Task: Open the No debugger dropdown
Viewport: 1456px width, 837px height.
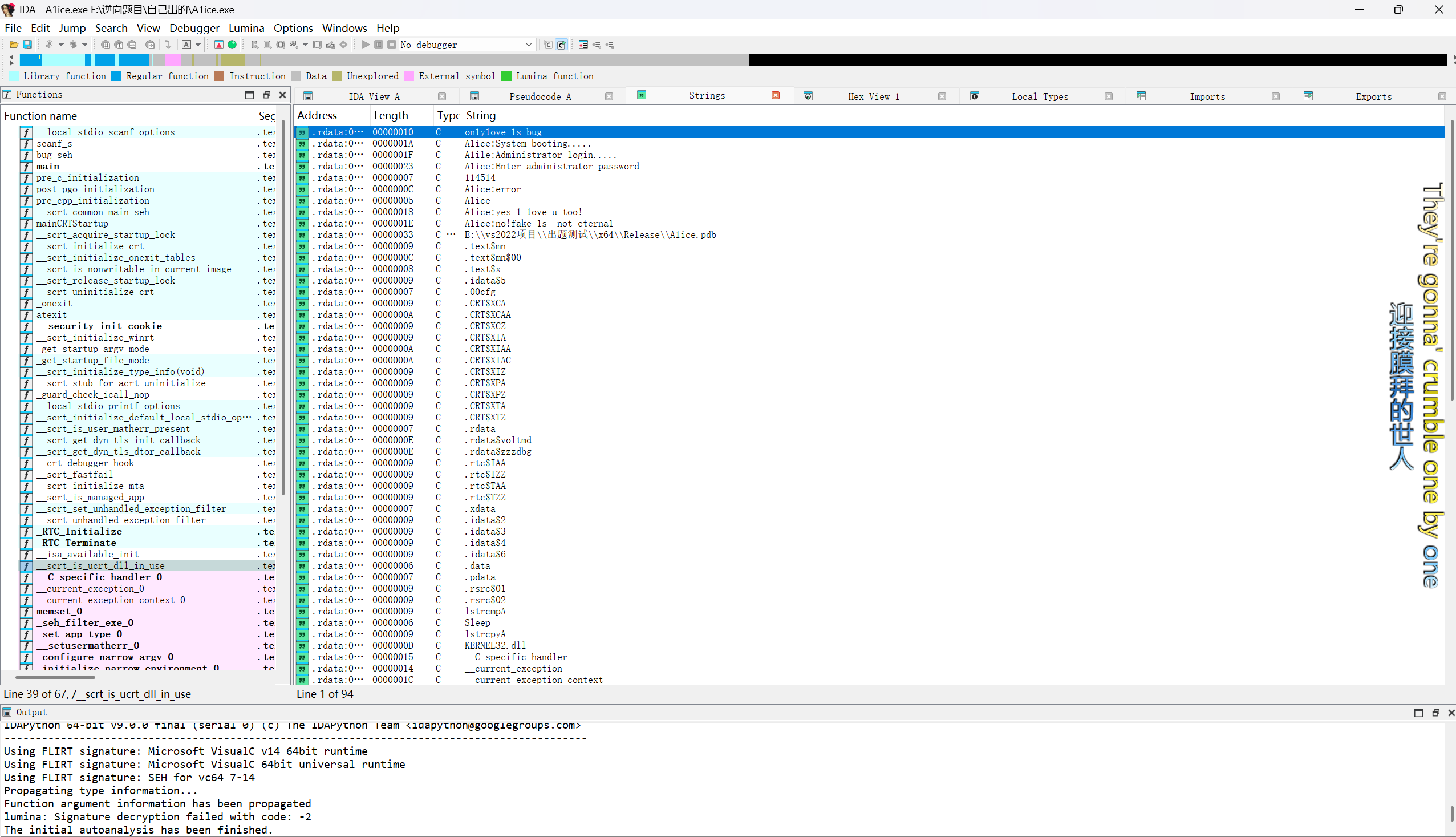Action: pyautogui.click(x=529, y=45)
